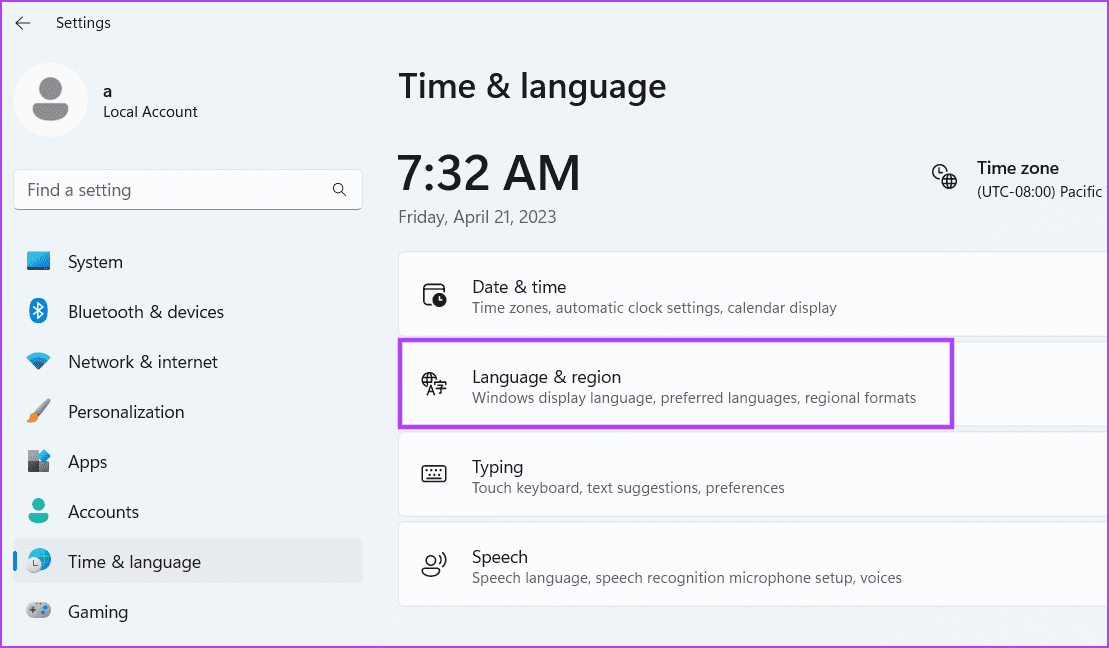Click the Speech voice icon
Image resolution: width=1109 pixels, height=648 pixels.
tap(434, 564)
